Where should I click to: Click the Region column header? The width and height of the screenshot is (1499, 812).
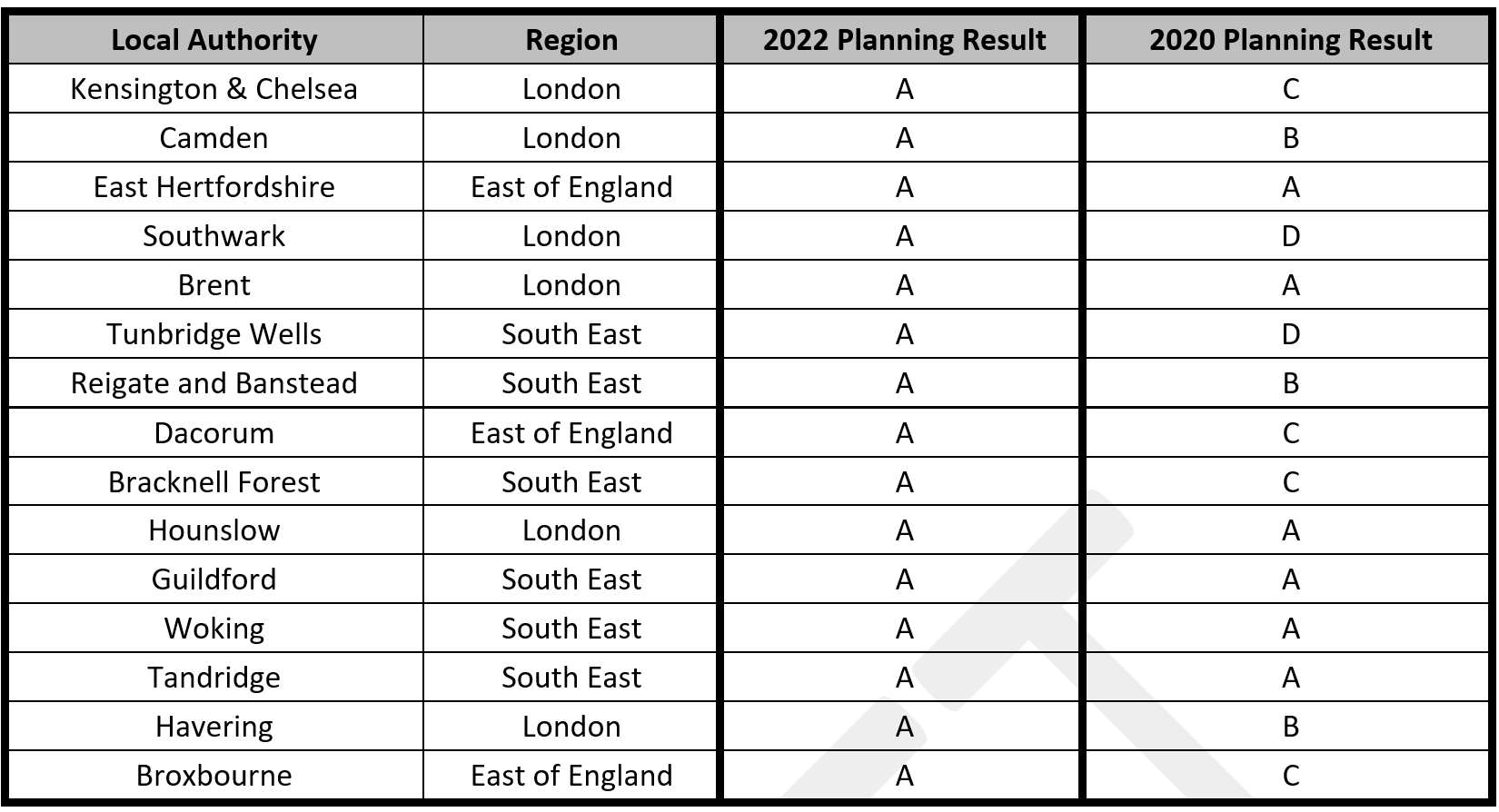tap(571, 40)
